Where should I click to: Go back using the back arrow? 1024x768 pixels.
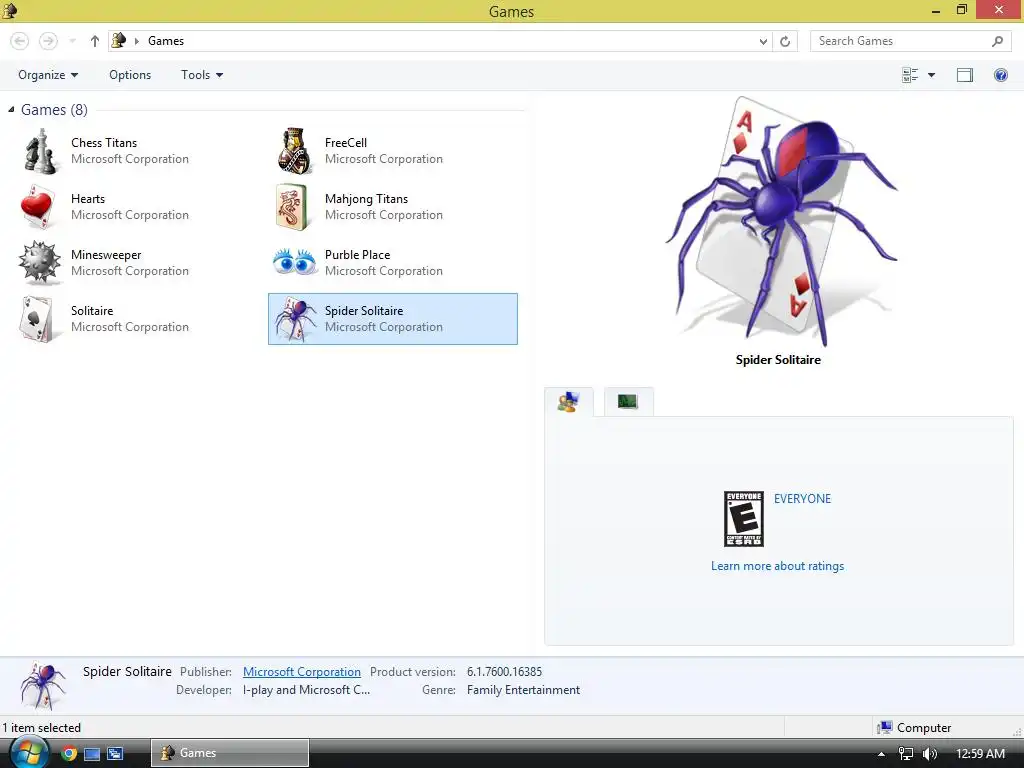tap(20, 41)
